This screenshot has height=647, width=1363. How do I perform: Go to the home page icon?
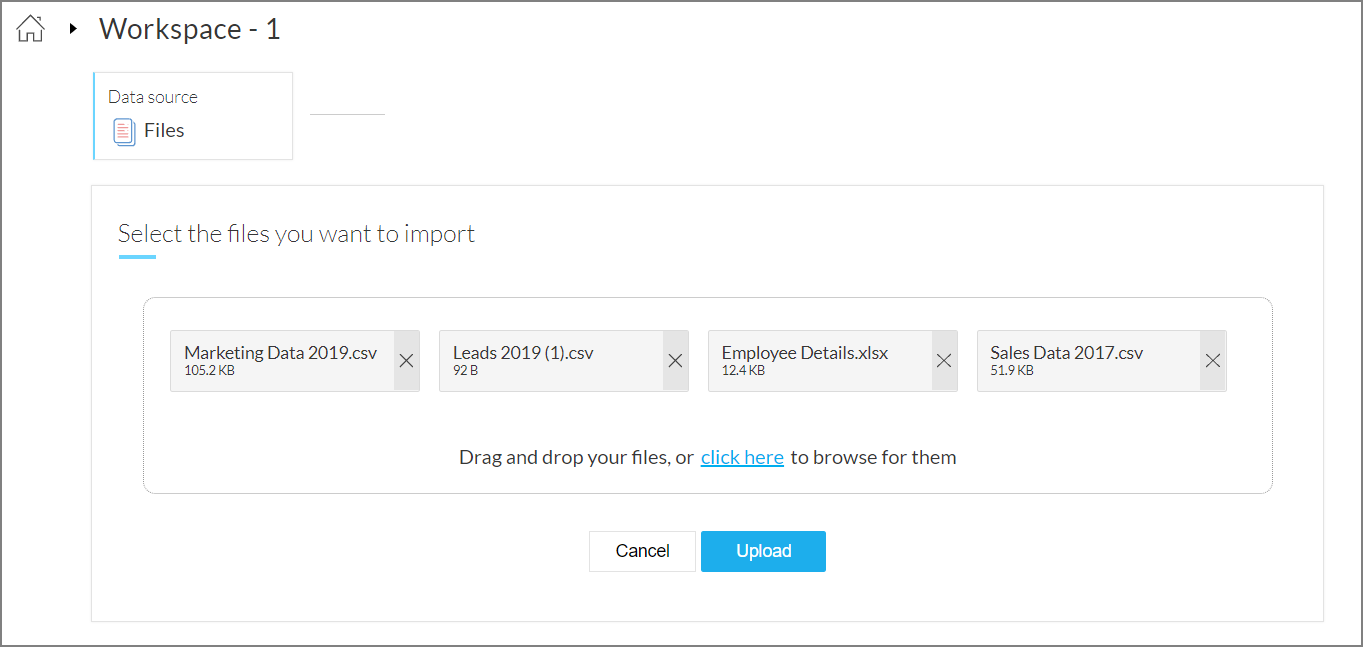pyautogui.click(x=31, y=29)
